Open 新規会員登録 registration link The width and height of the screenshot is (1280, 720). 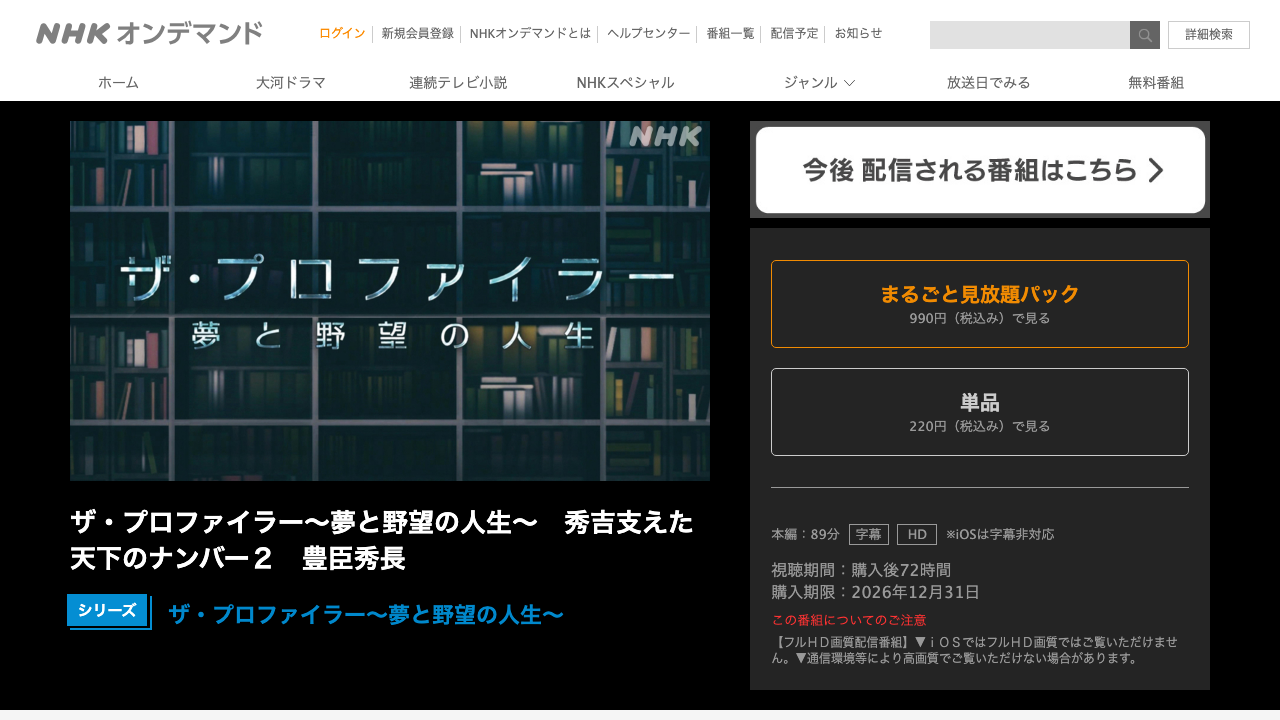(417, 33)
